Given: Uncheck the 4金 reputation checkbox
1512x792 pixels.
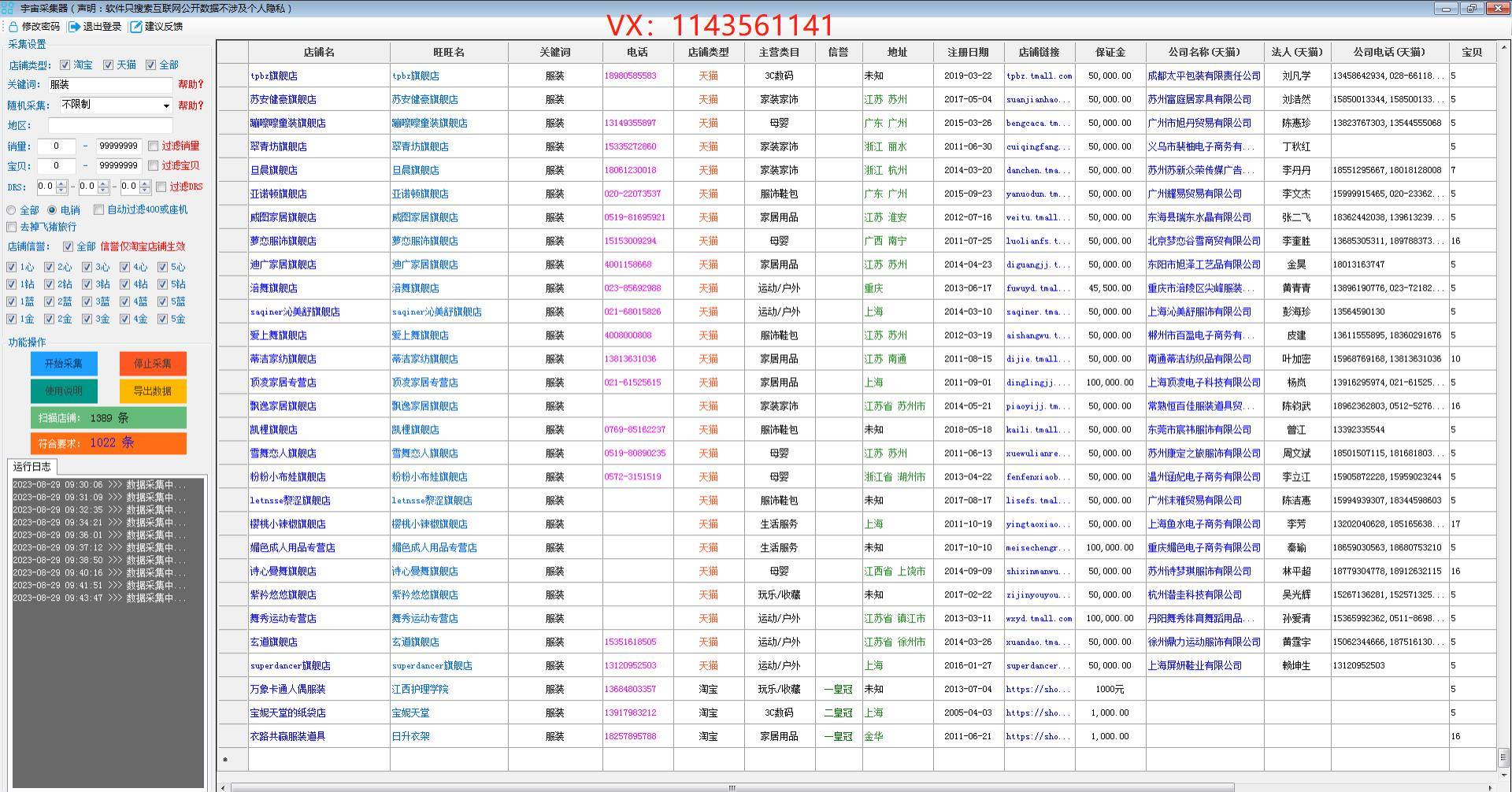Looking at the screenshot, I should 125,320.
